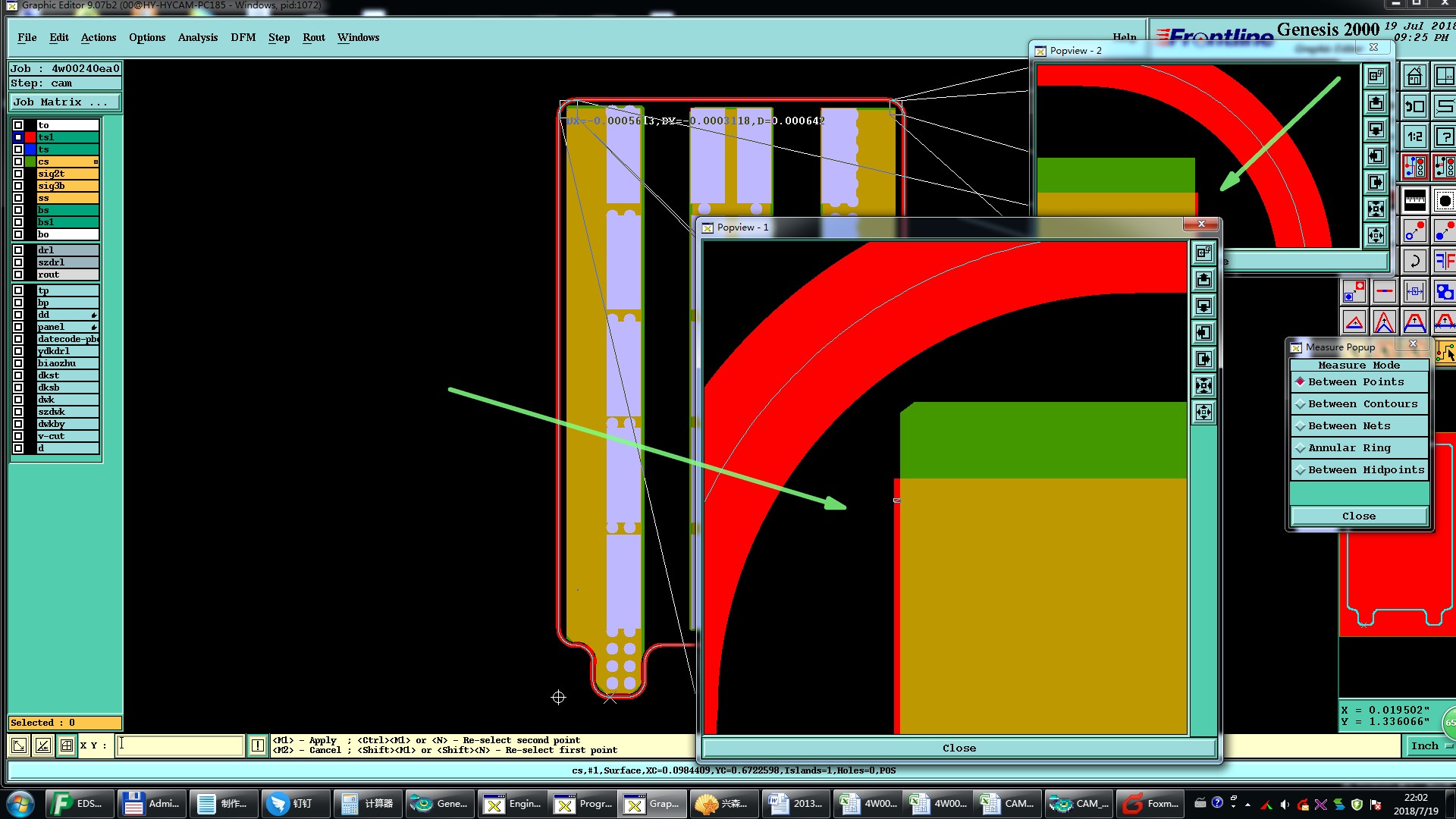Open the Step menu
This screenshot has height=819, width=1456.
pyautogui.click(x=279, y=37)
